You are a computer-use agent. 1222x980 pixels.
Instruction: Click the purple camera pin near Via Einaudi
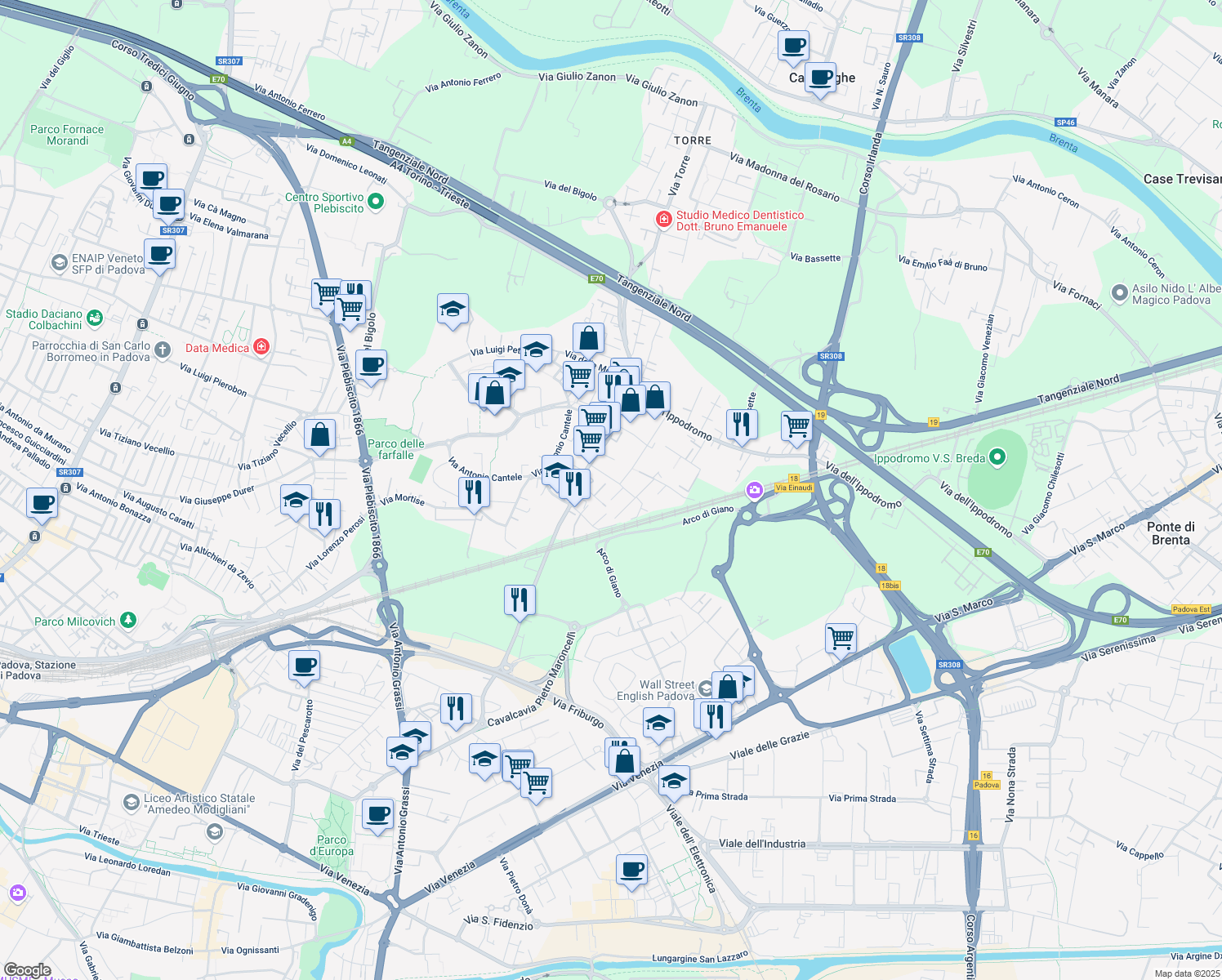coord(755,490)
